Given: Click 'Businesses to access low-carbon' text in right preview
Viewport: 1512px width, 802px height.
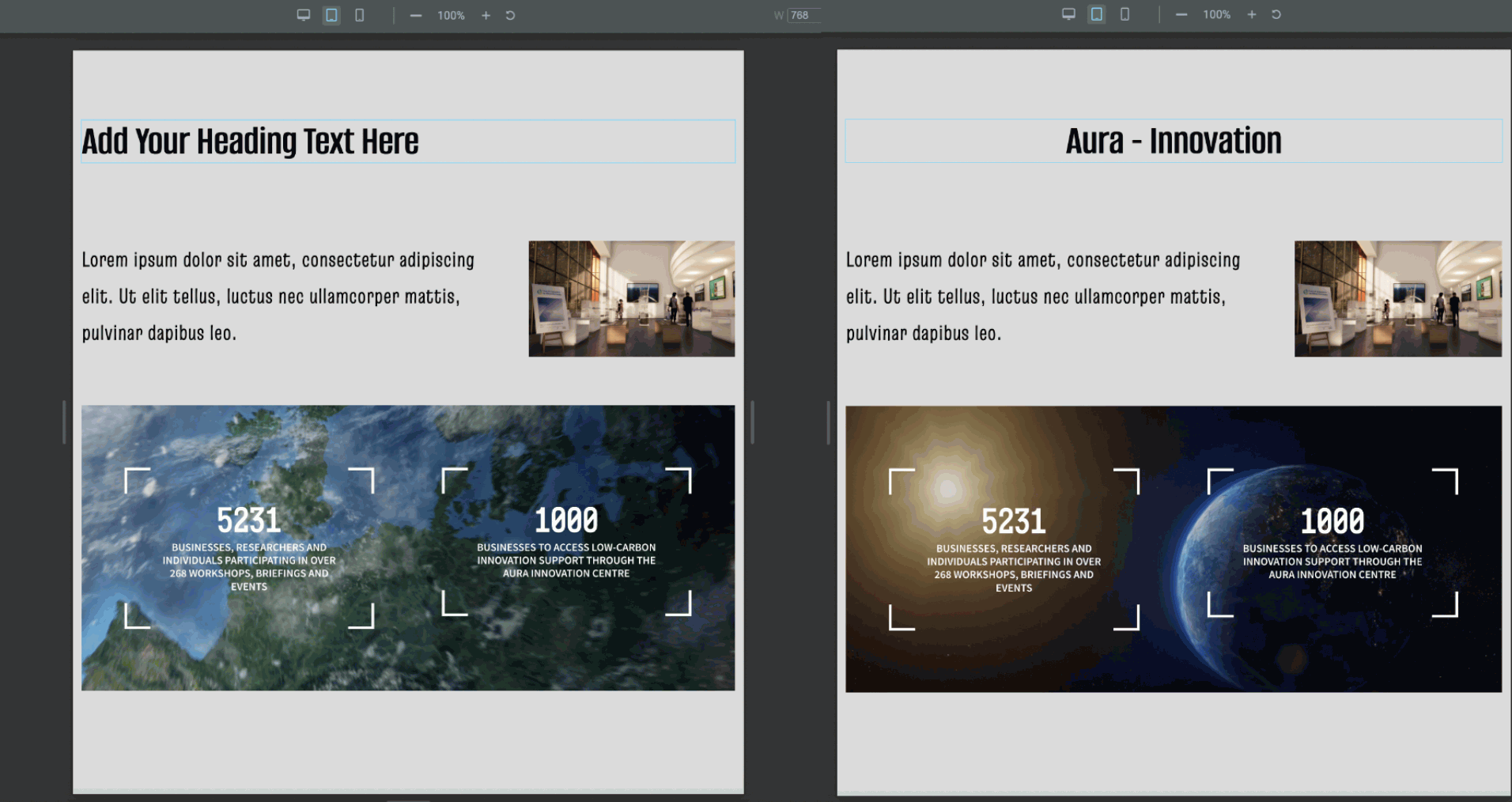Looking at the screenshot, I should 1332,562.
